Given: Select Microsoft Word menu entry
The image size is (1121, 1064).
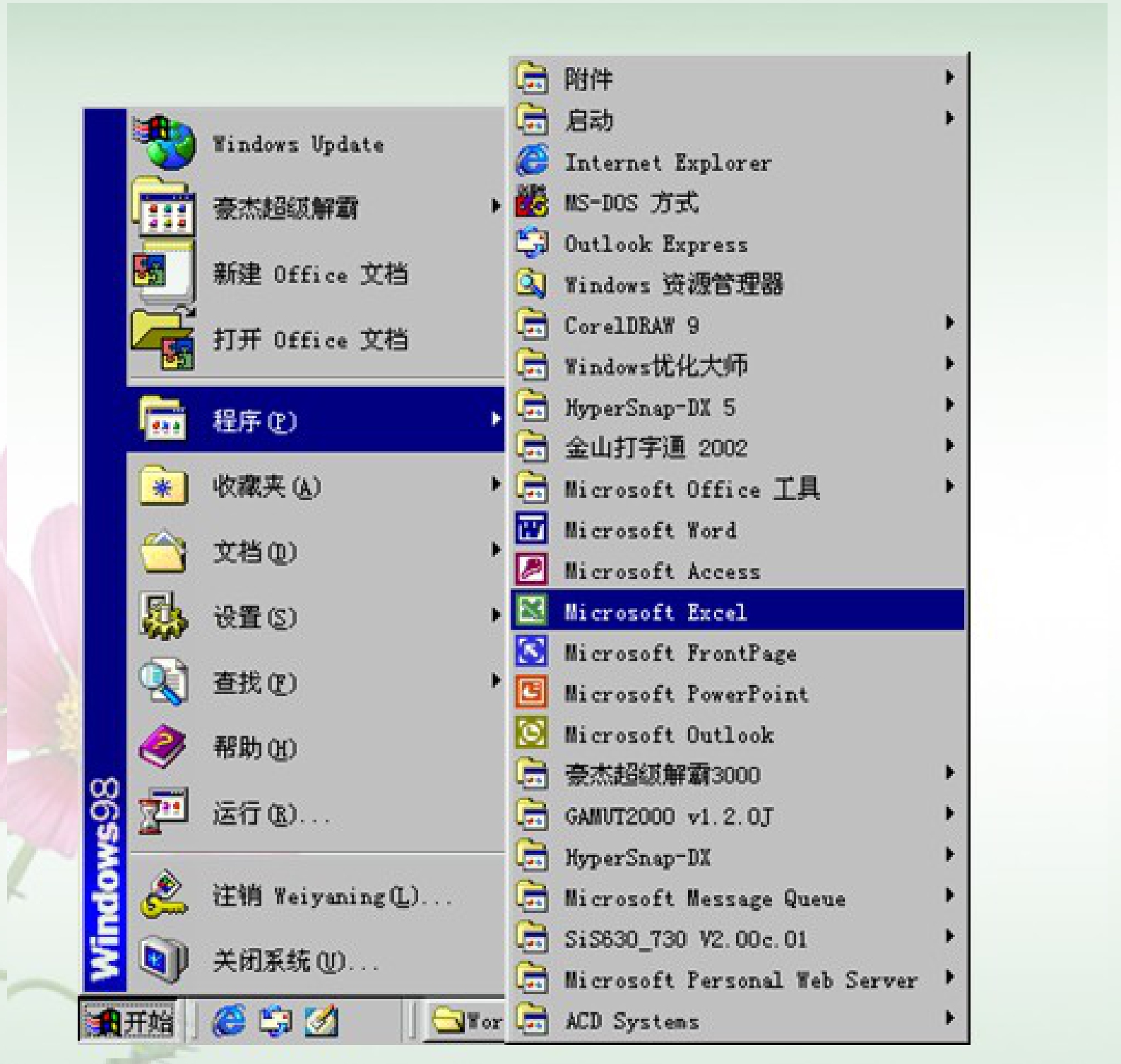Looking at the screenshot, I should click(737, 529).
